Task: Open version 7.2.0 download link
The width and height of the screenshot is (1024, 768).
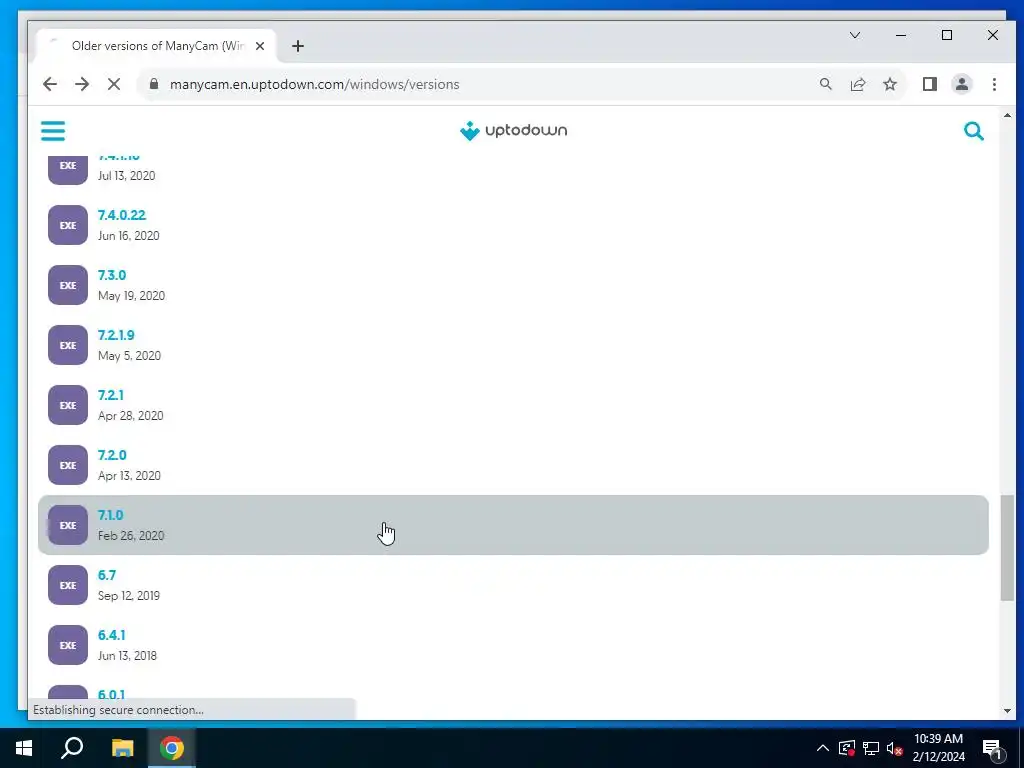Action: [112, 456]
